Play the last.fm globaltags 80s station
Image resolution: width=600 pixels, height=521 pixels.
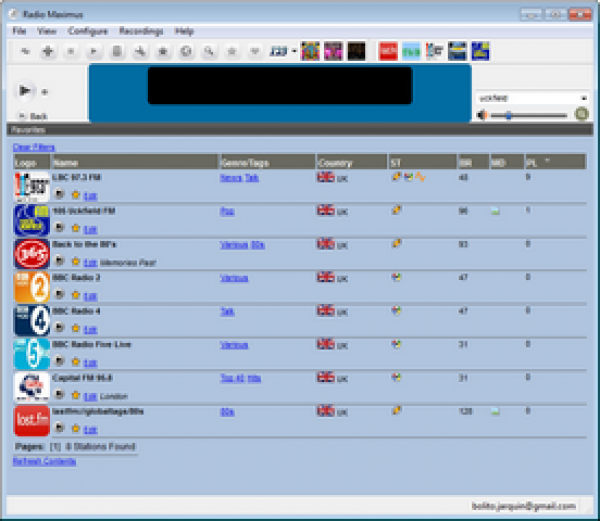click(x=59, y=427)
